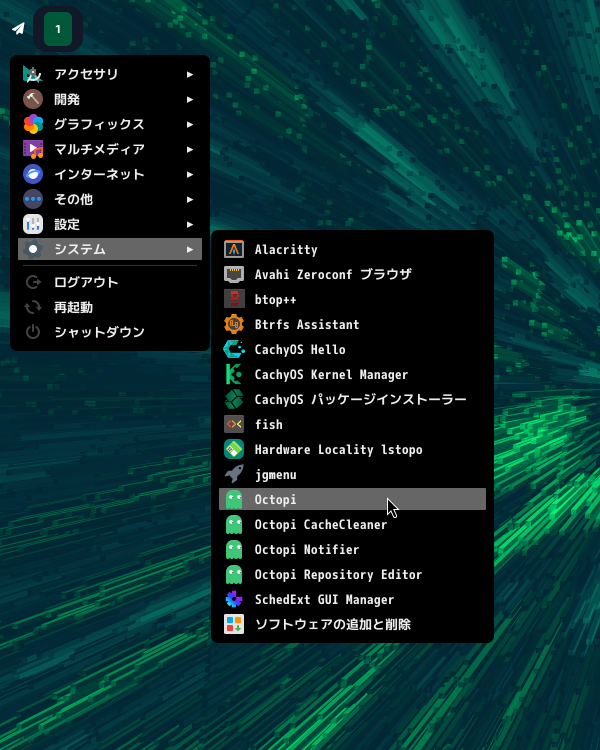Image resolution: width=600 pixels, height=750 pixels.
Task: Click the SchedExt GUI Manager label
Action: (324, 600)
